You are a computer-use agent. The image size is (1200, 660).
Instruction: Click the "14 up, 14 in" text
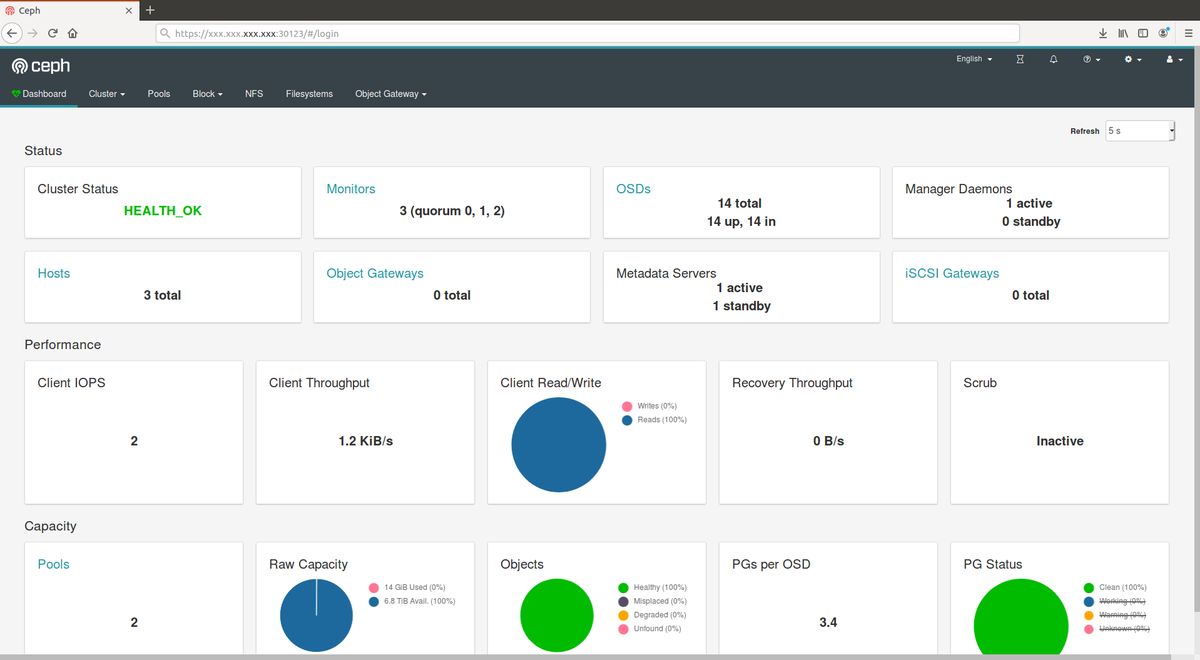(x=741, y=221)
